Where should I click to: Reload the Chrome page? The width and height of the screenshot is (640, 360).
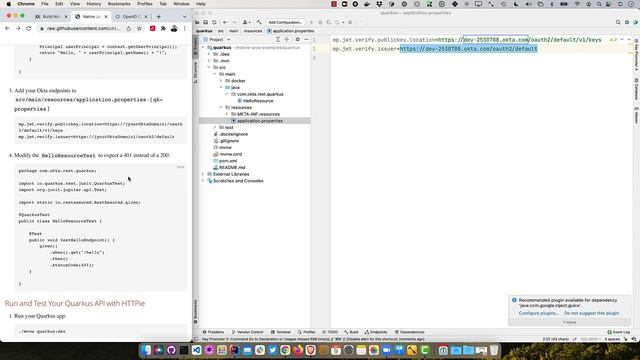point(29,29)
